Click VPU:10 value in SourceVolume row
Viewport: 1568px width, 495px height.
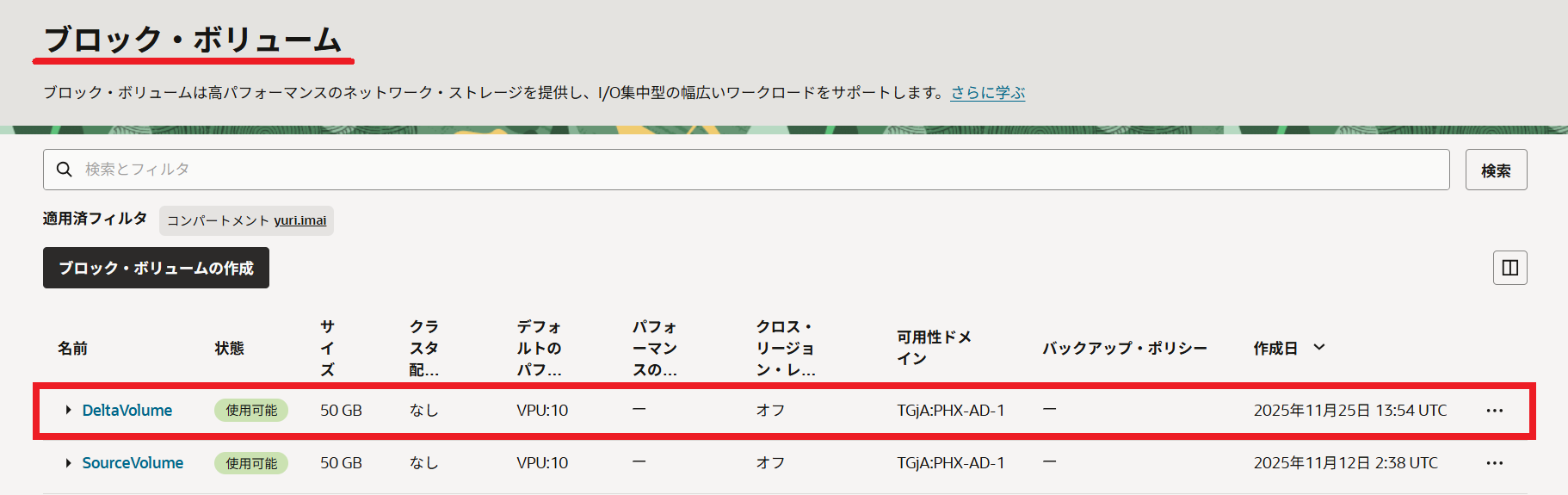click(542, 463)
